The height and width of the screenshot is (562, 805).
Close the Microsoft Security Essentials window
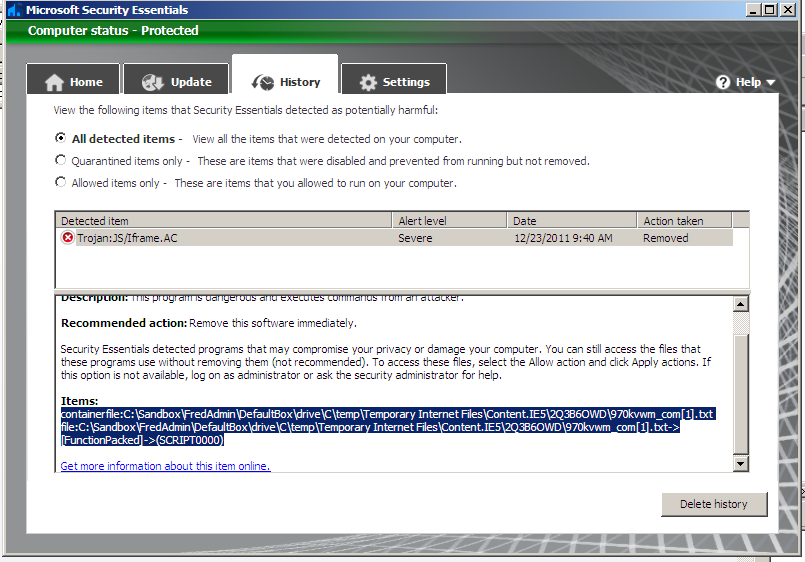tap(788, 10)
